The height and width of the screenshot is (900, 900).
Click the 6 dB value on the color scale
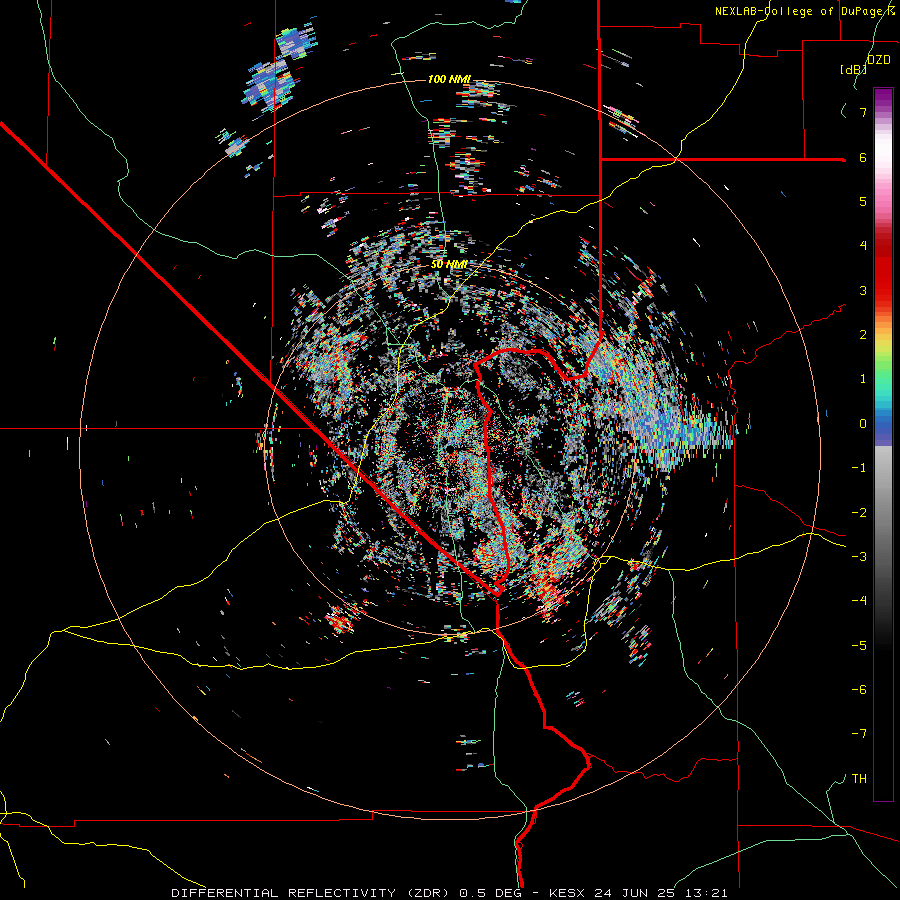click(x=863, y=157)
